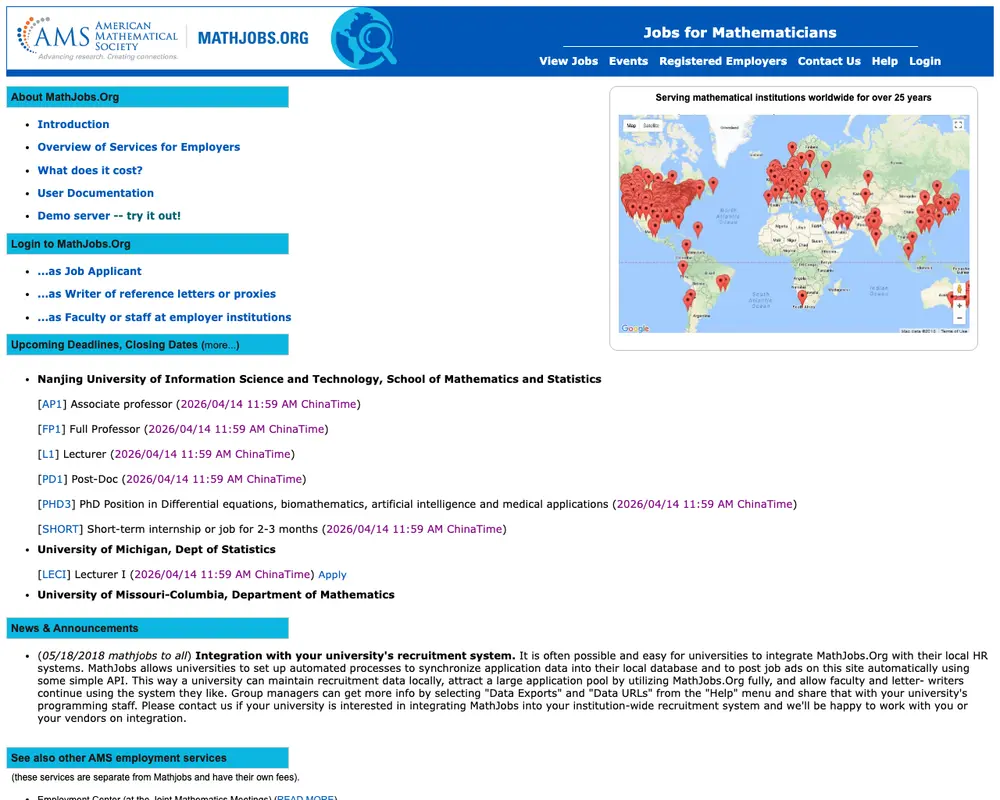This screenshot has height=800, width=1000.
Task: Click the MATHJOBS.ORG logo text
Action: click(x=253, y=38)
